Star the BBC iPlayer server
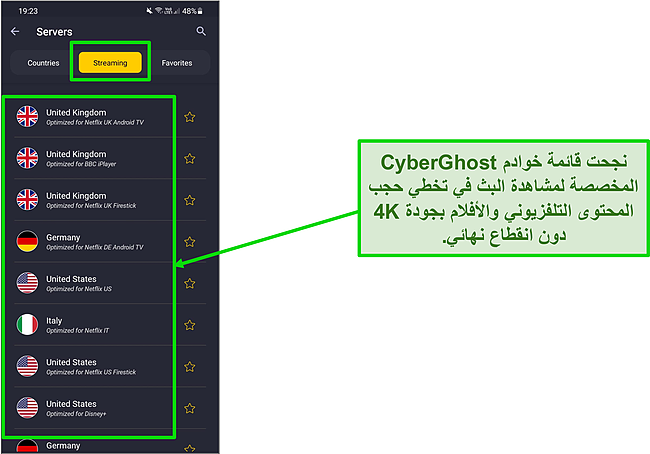 [189, 158]
